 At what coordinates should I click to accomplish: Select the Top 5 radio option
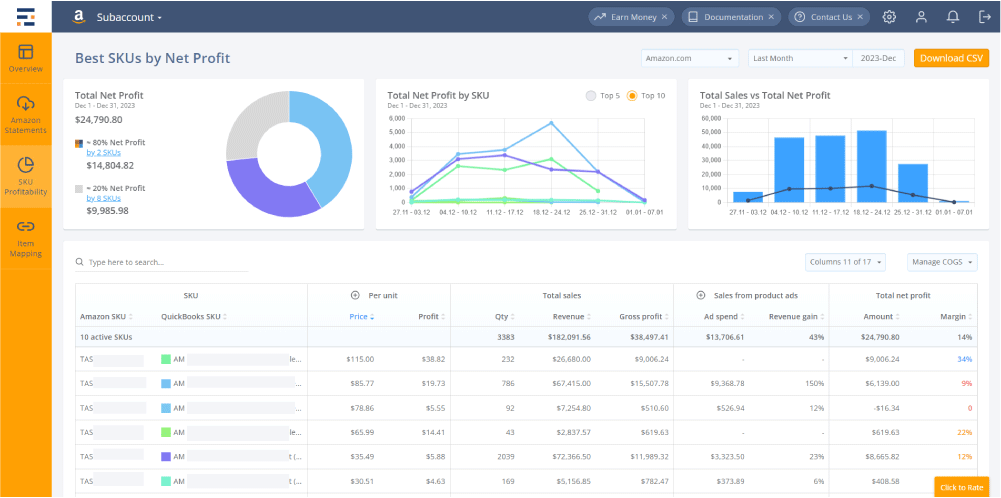pyautogui.click(x=590, y=96)
